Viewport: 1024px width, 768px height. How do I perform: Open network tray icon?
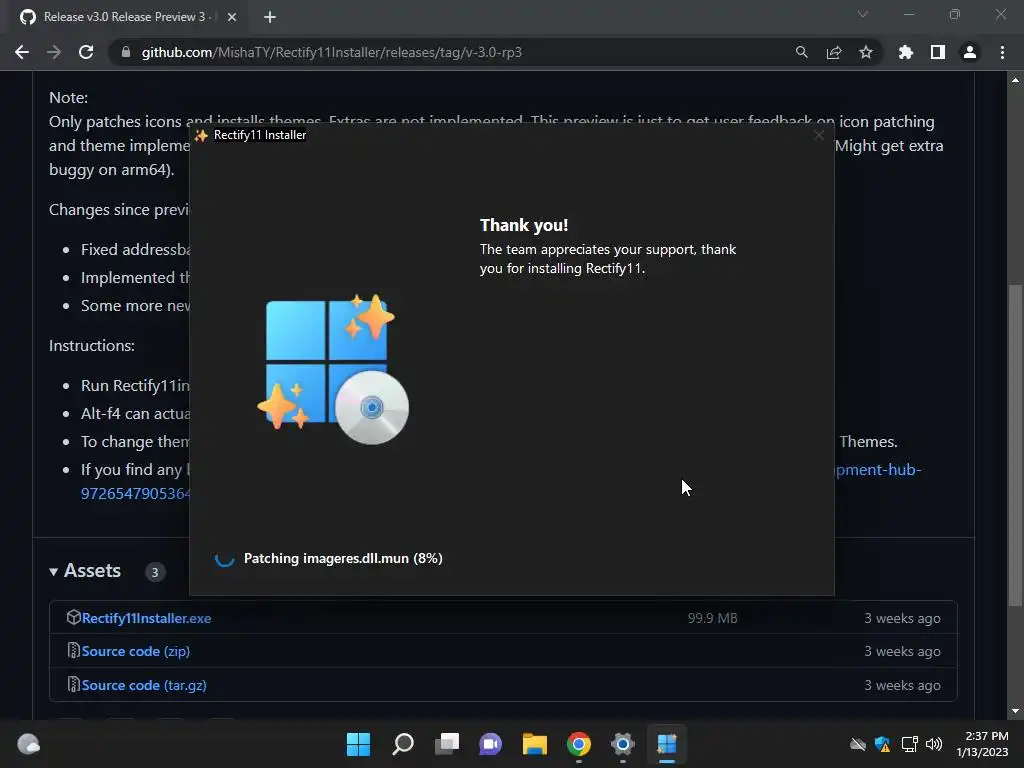click(909, 744)
